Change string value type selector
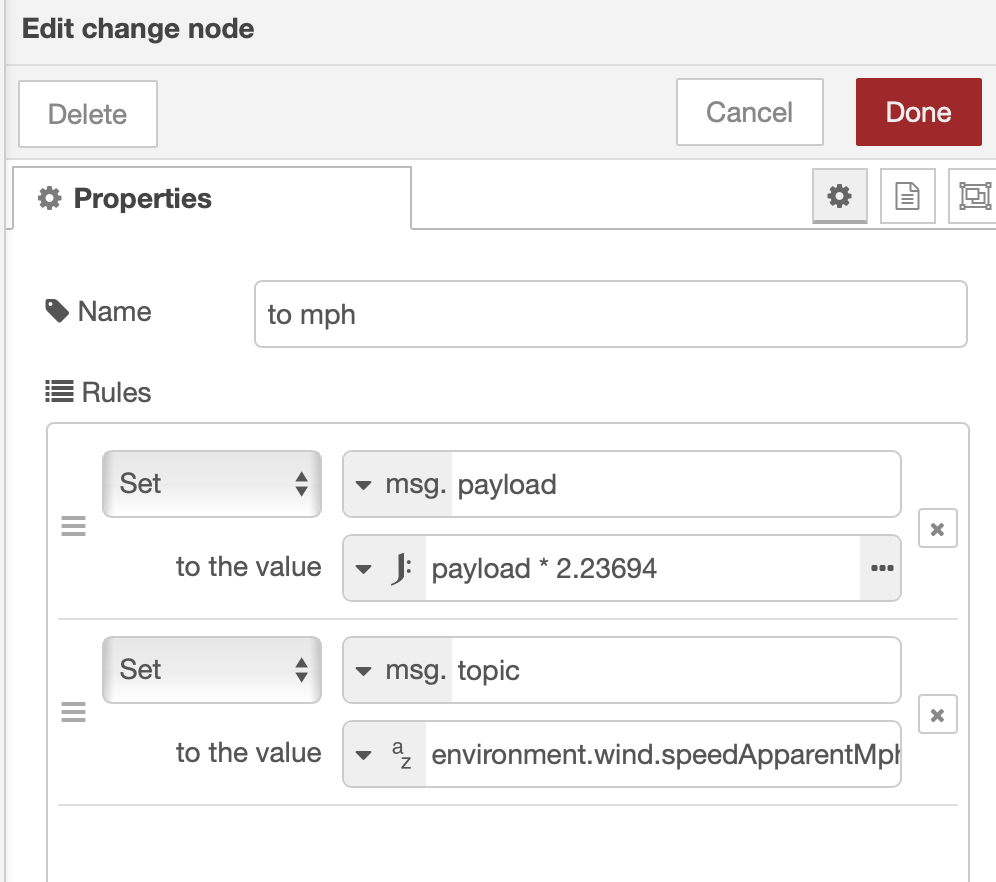Image resolution: width=996 pixels, height=882 pixels. point(385,754)
